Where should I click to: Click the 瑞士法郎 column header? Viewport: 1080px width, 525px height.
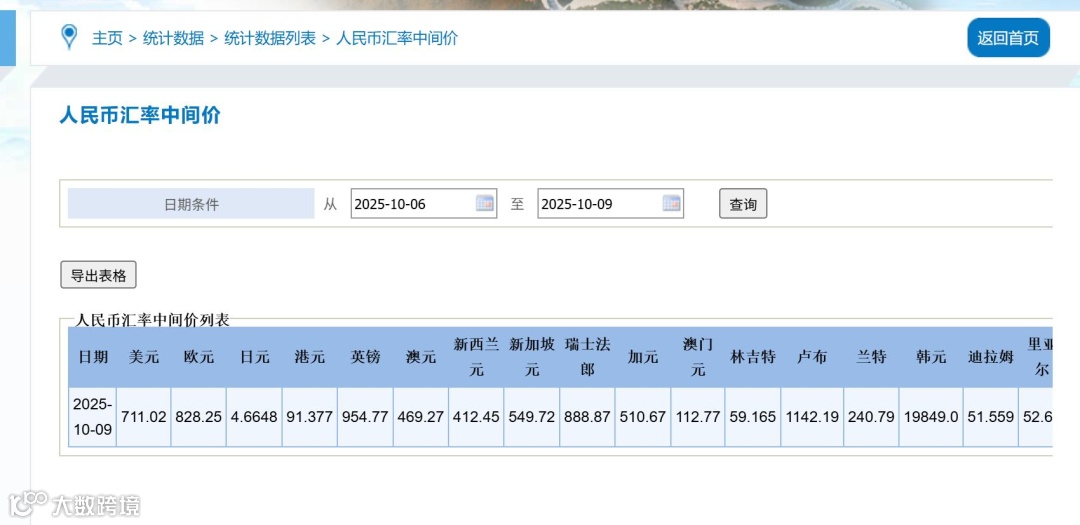[587, 357]
